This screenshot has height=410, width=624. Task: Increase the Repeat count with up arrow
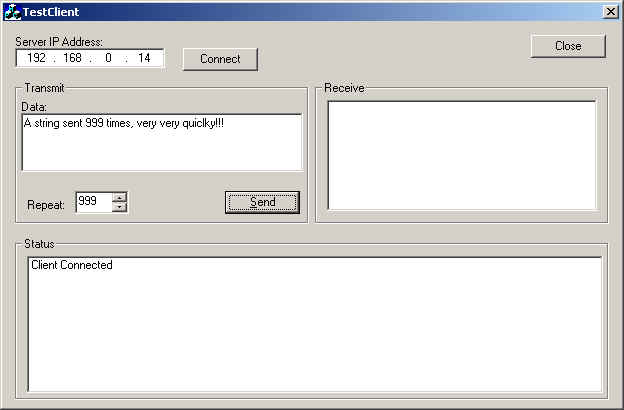[x=119, y=197]
